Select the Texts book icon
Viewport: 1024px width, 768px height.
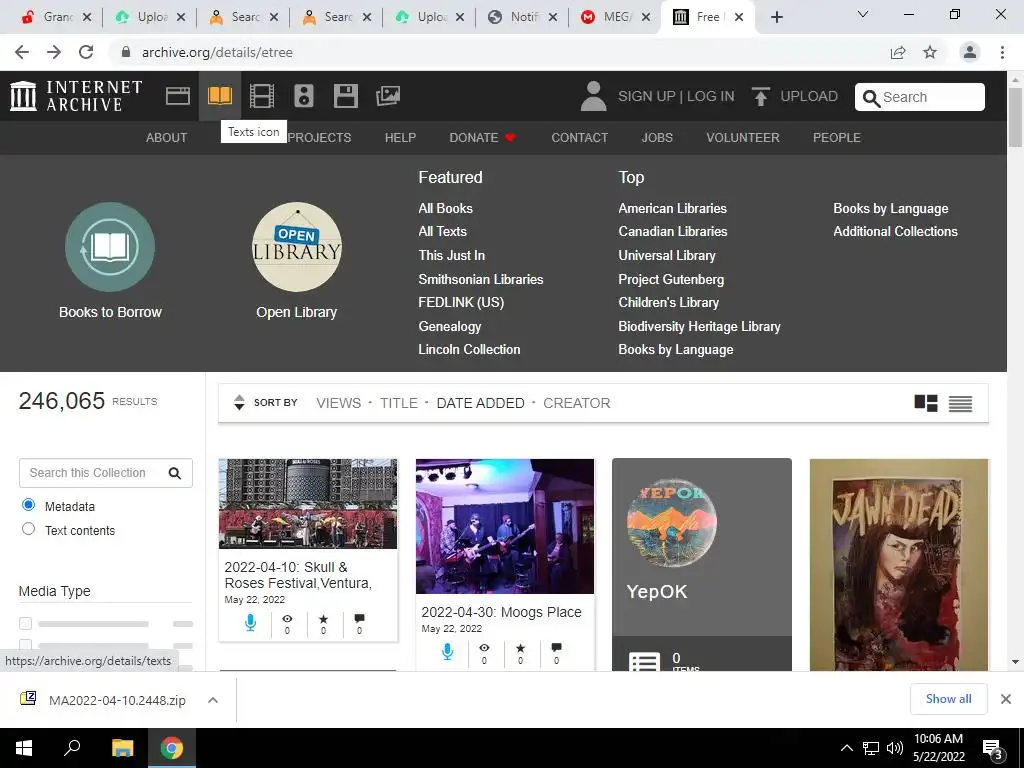coord(219,96)
